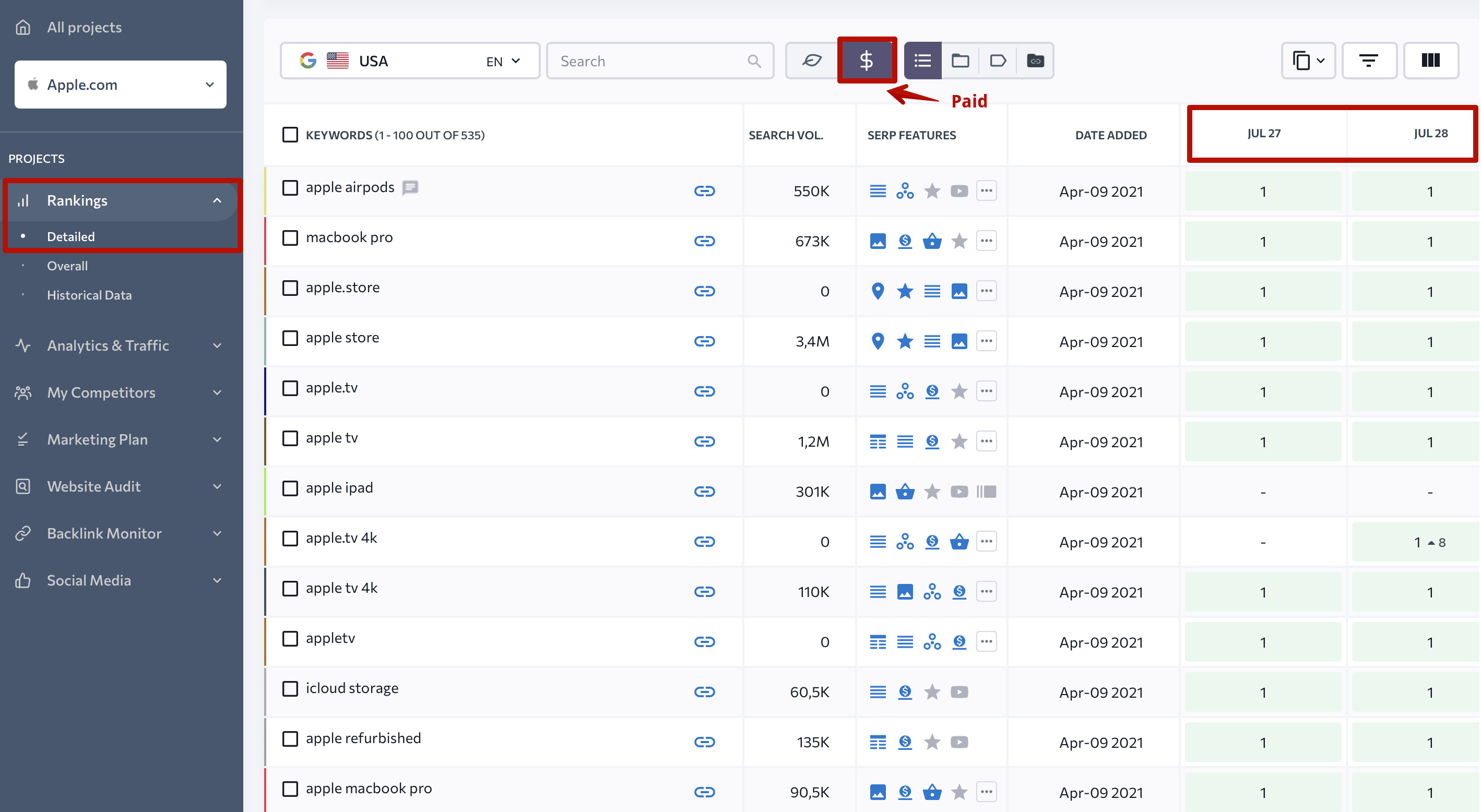Open the Apple.com project dropdown
The image size is (1481, 812).
(x=120, y=85)
